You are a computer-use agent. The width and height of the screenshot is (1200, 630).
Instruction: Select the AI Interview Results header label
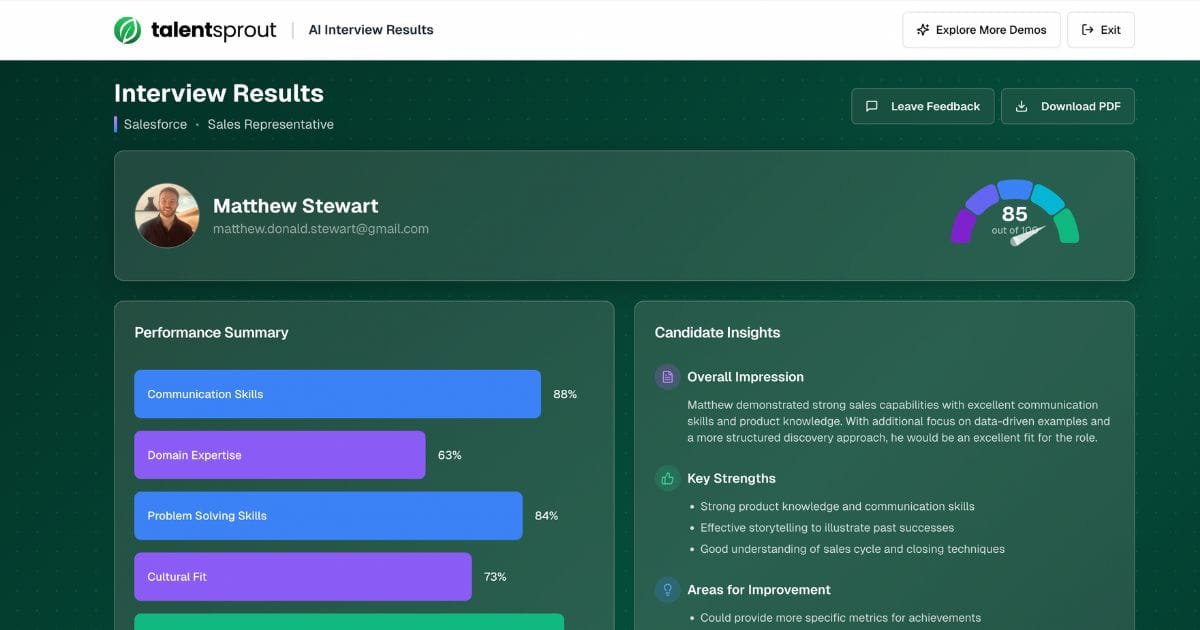point(371,30)
